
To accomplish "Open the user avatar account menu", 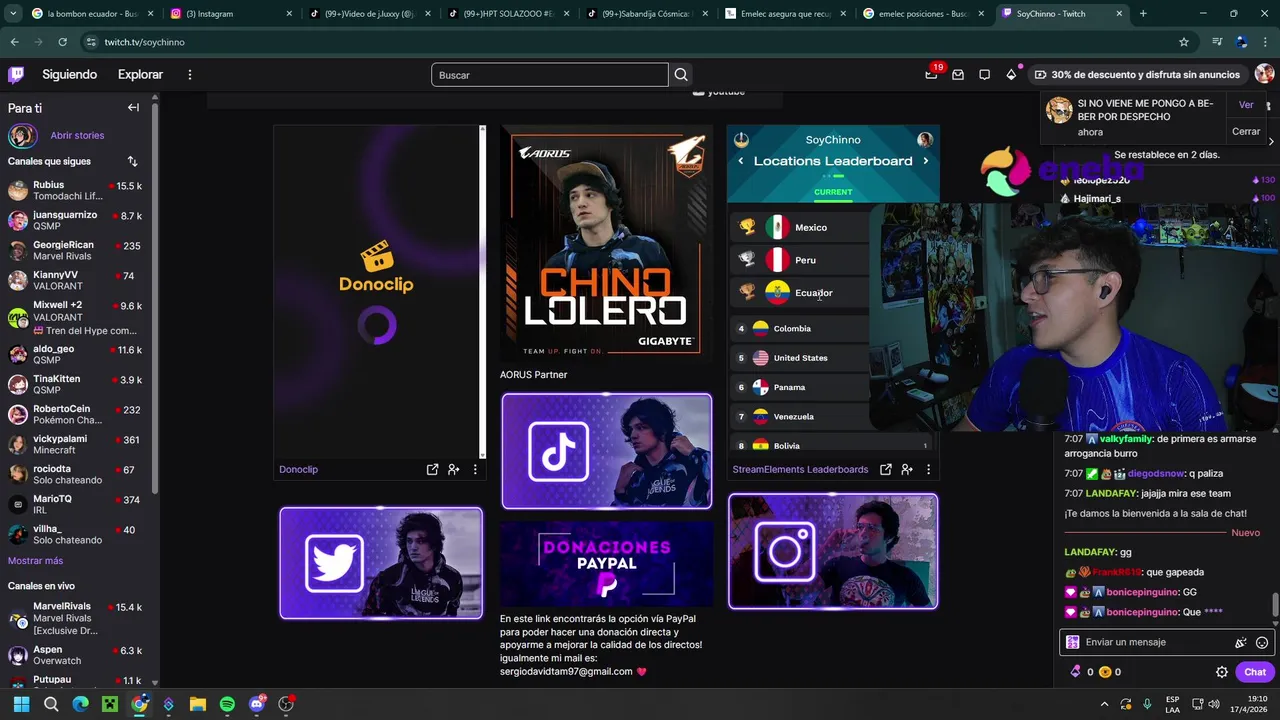I will 1264,75.
